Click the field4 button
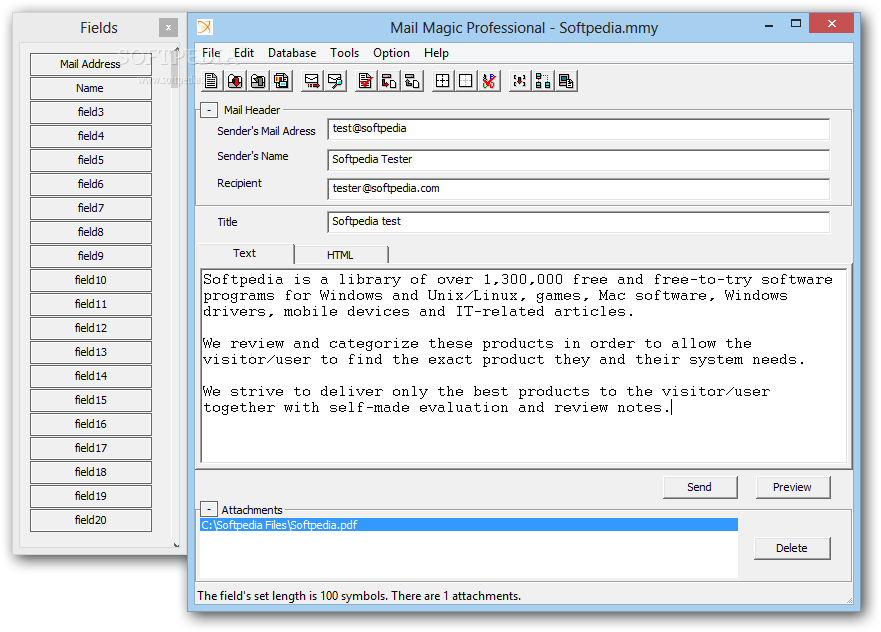The width and height of the screenshot is (881, 632). [x=90, y=136]
